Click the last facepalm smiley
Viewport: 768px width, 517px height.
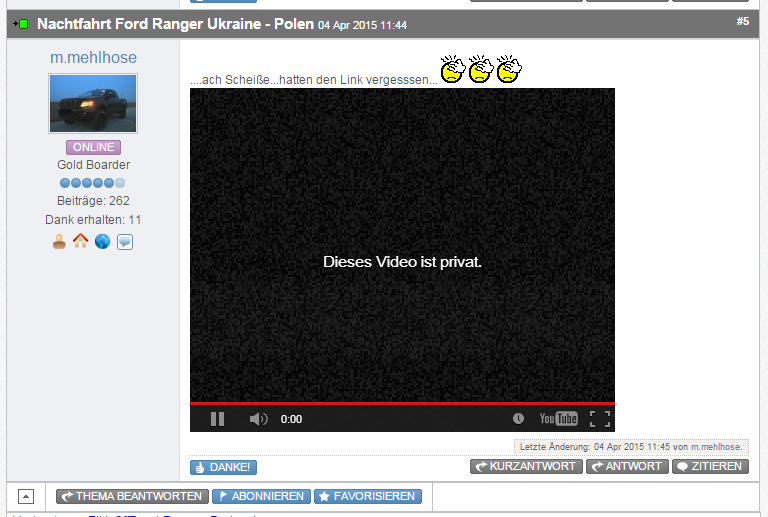tap(509, 69)
